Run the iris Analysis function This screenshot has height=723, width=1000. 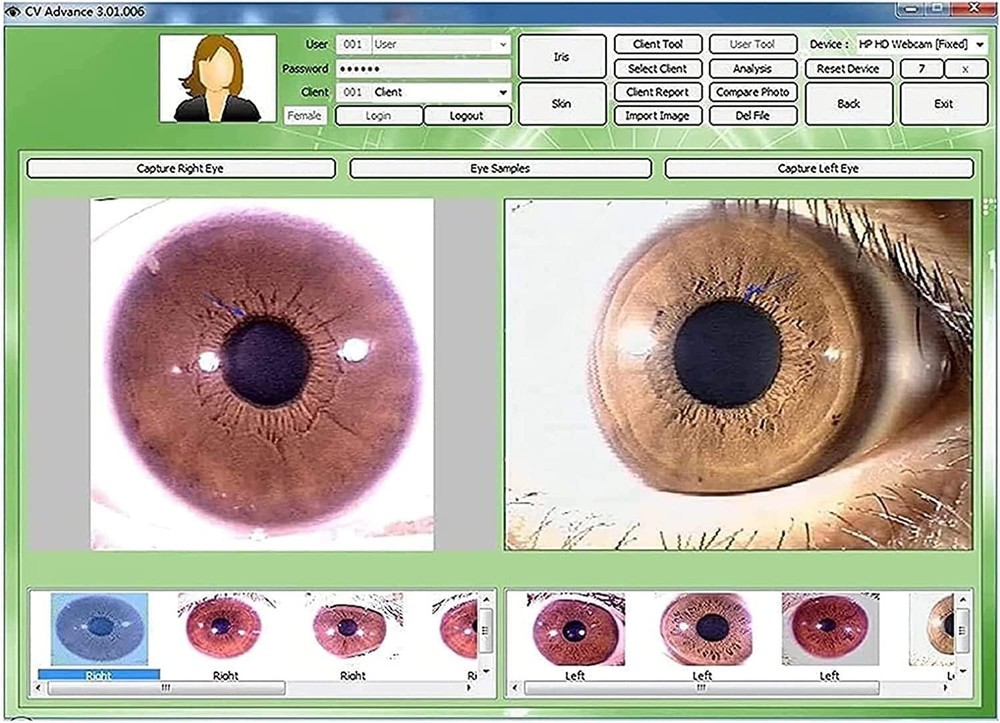751,68
